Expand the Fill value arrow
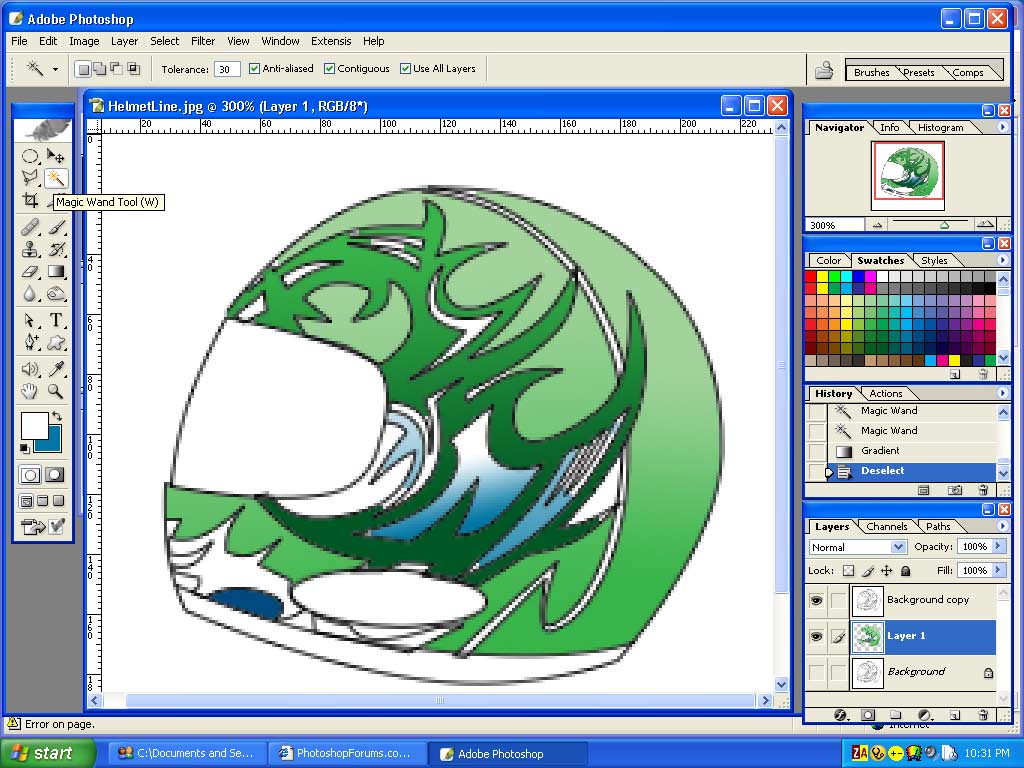Screen dimensions: 1024x768 997,570
